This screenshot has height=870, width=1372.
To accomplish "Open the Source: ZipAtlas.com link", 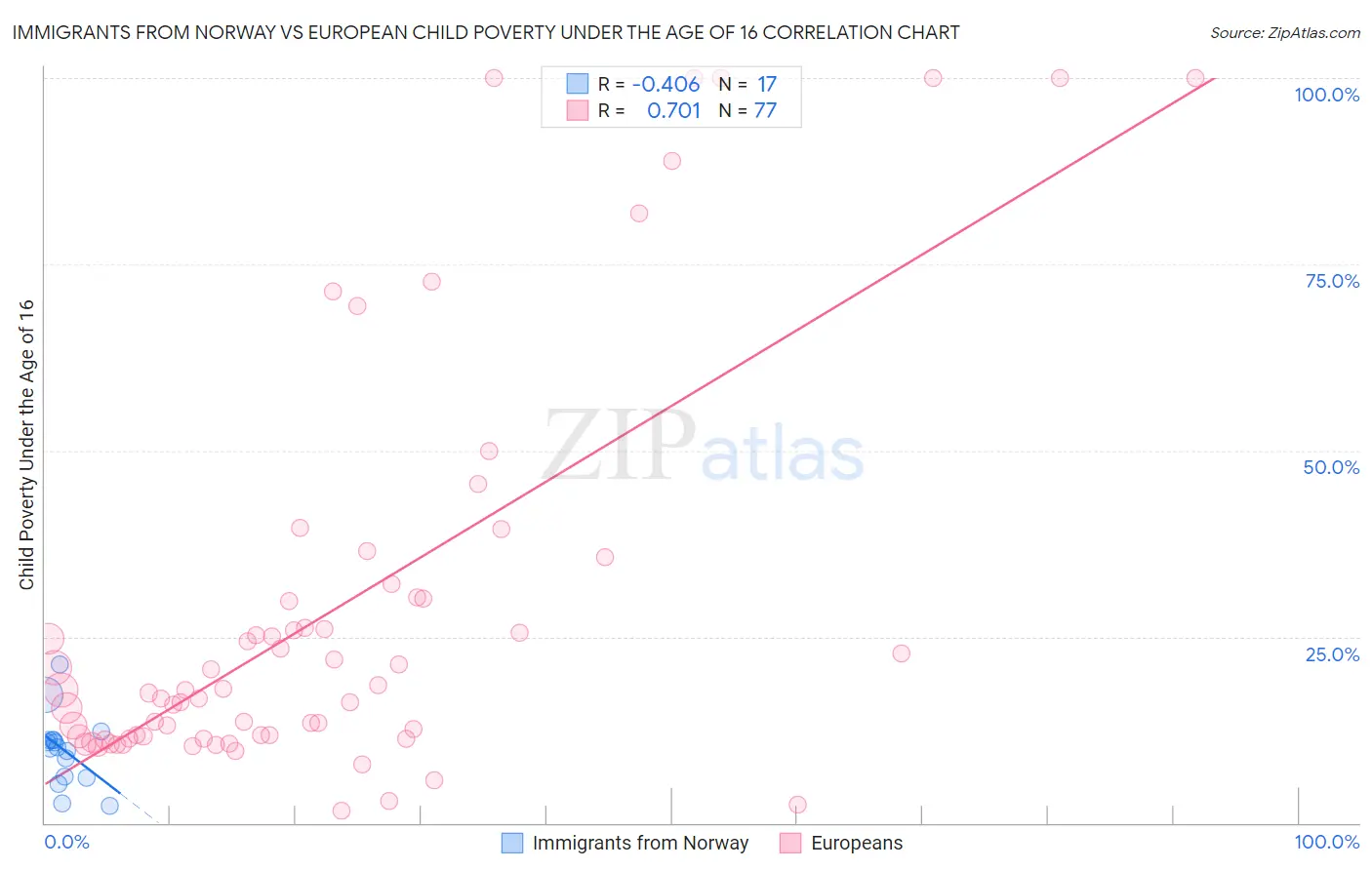I will coord(1285,33).
